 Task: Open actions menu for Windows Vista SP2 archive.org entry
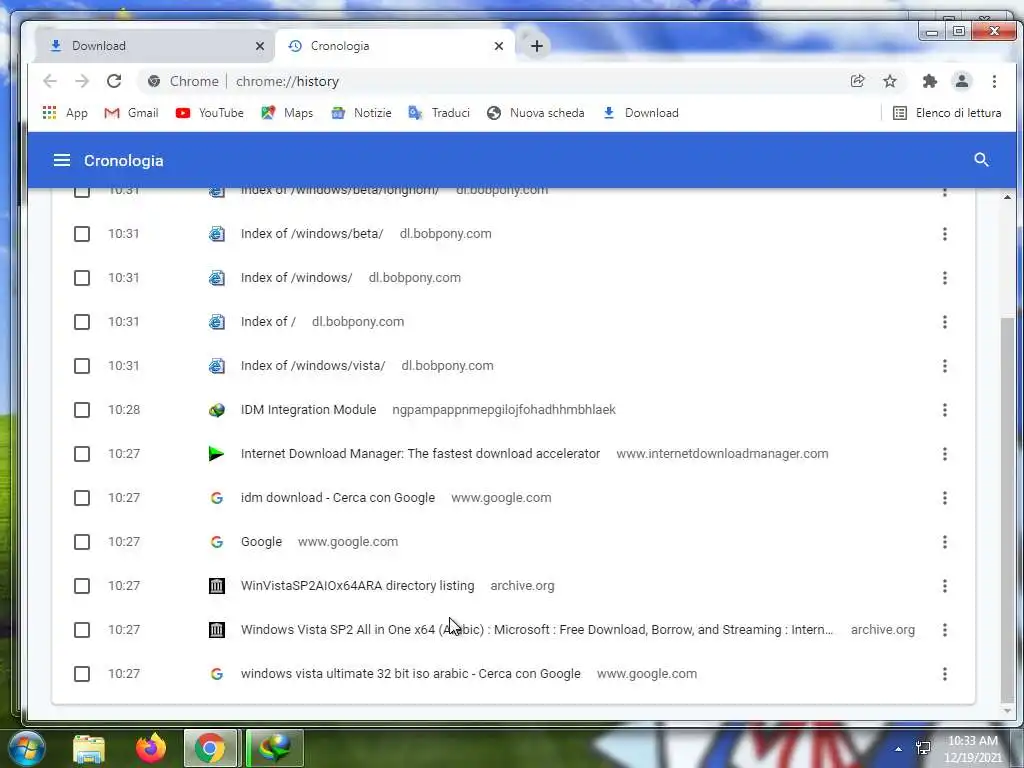(x=944, y=630)
